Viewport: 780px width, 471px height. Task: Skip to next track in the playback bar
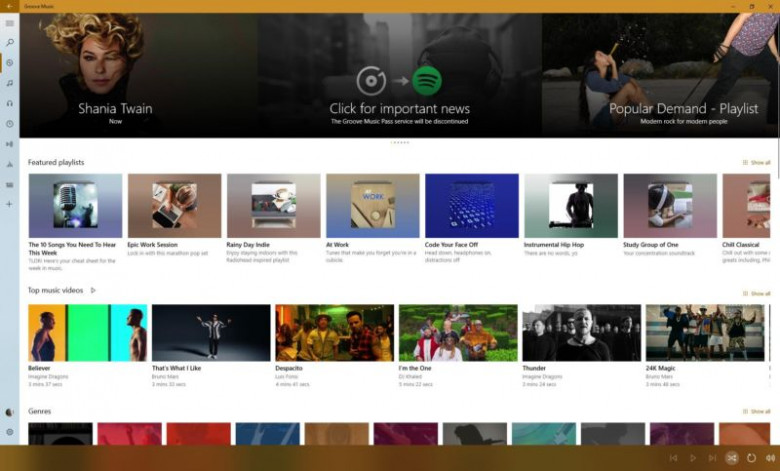click(712, 458)
